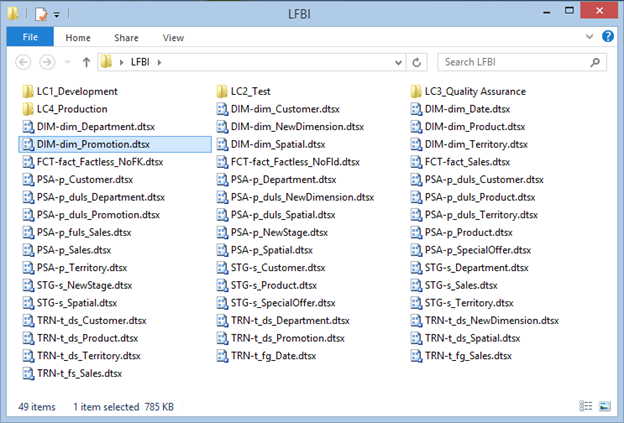
Task: Click the STG-s_NewStage.dtsx file name
Action: coord(84,285)
